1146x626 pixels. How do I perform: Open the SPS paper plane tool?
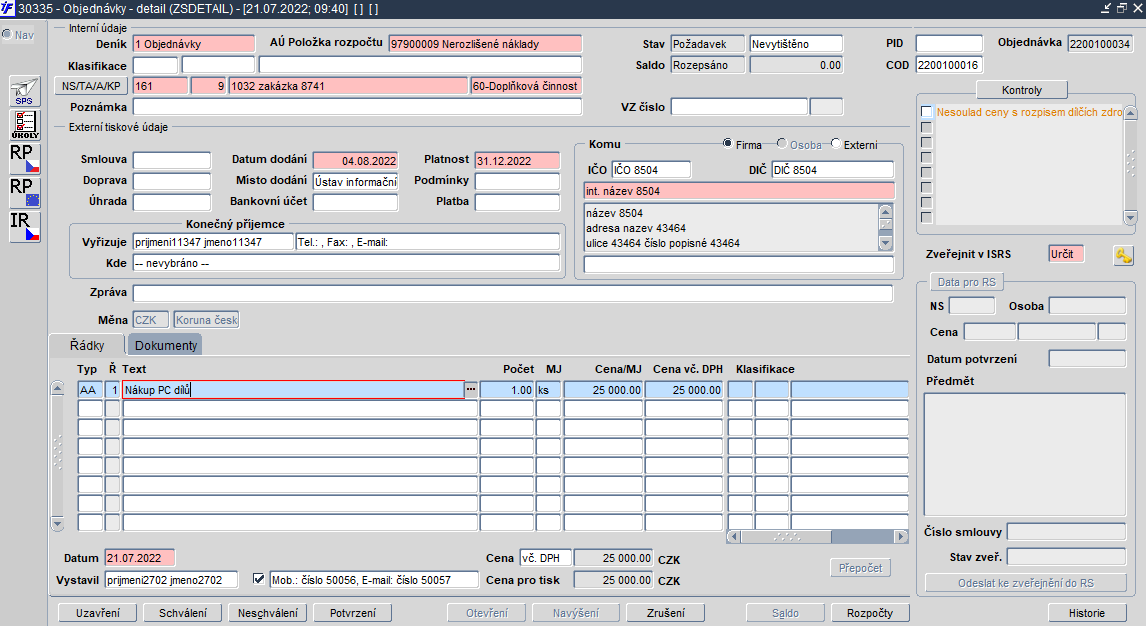[24, 91]
